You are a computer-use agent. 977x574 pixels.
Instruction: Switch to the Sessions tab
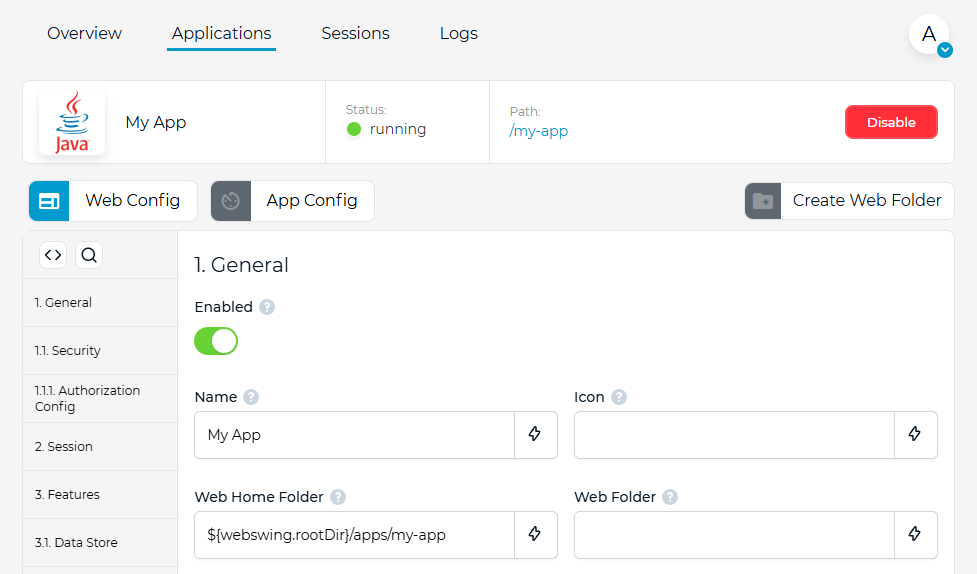[355, 33]
